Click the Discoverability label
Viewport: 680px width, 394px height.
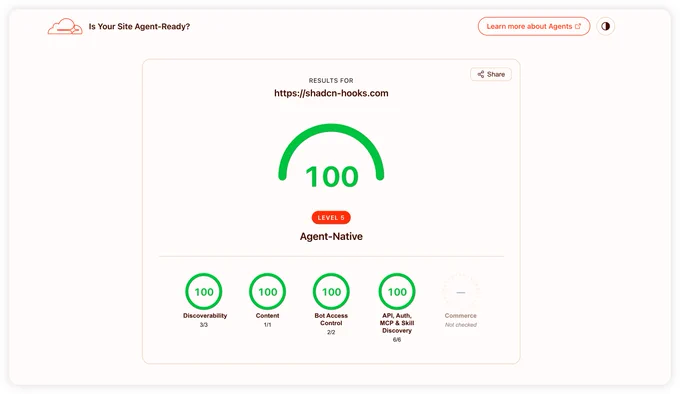coord(205,316)
